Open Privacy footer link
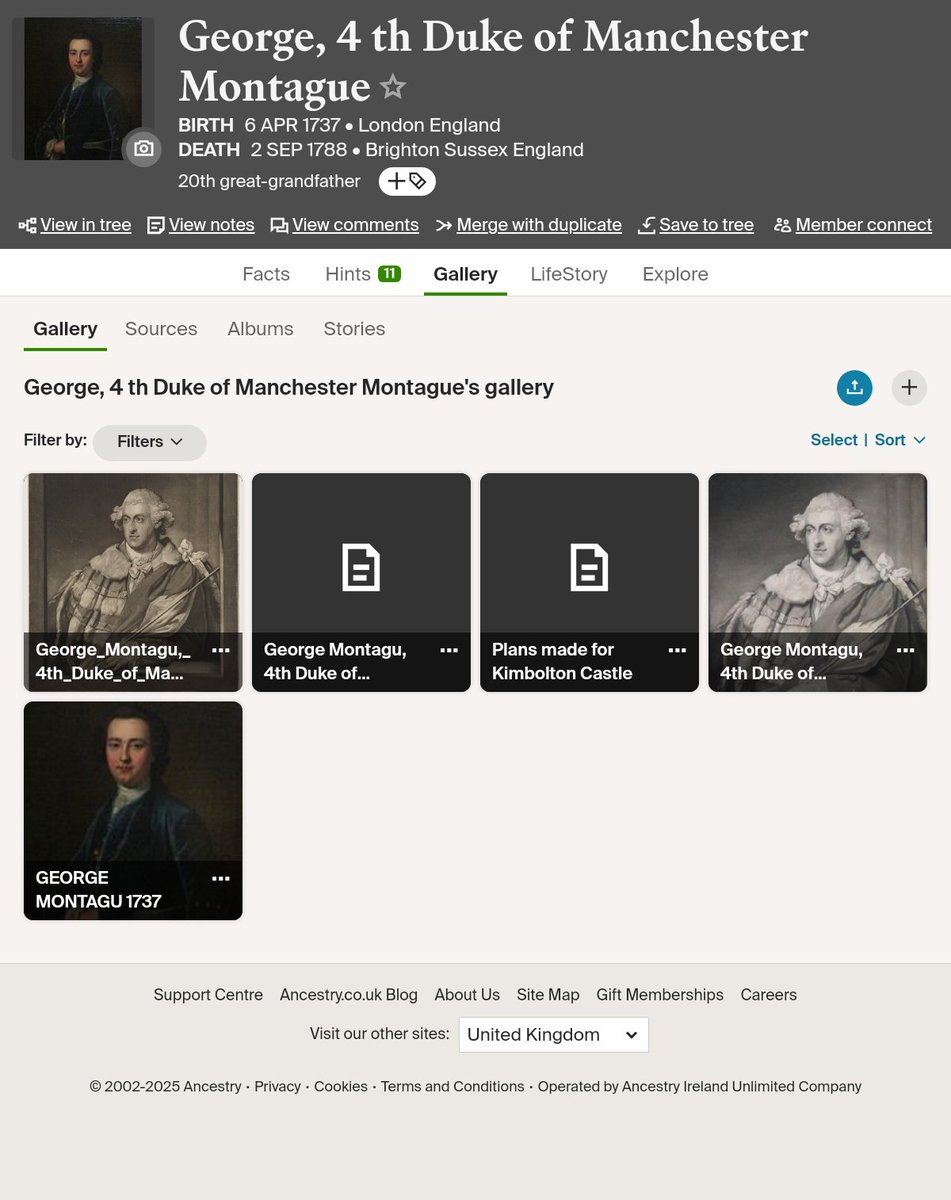Image resolution: width=951 pixels, height=1200 pixels. [x=277, y=1087]
